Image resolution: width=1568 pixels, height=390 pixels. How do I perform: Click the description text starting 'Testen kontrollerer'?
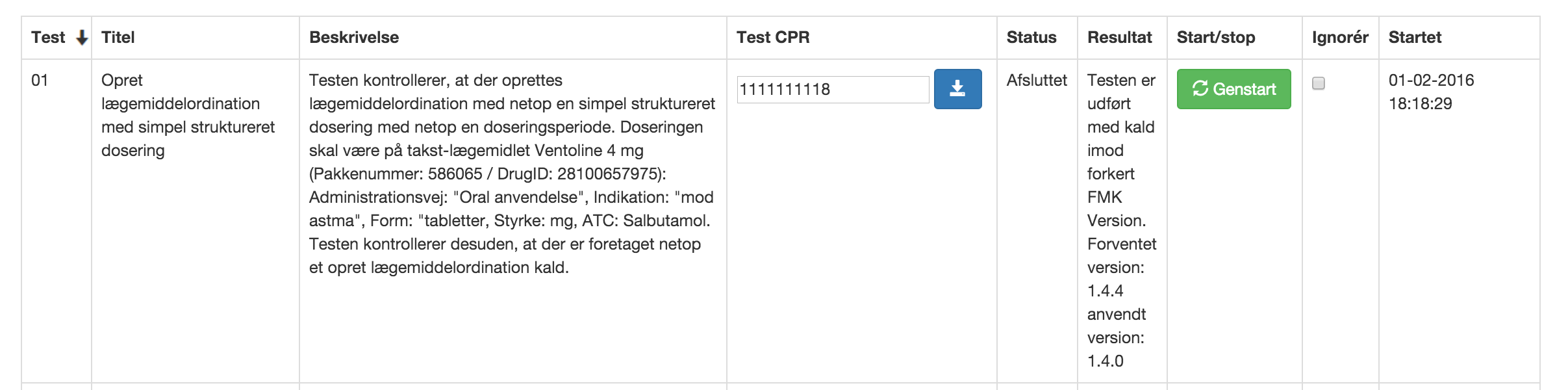point(512,174)
